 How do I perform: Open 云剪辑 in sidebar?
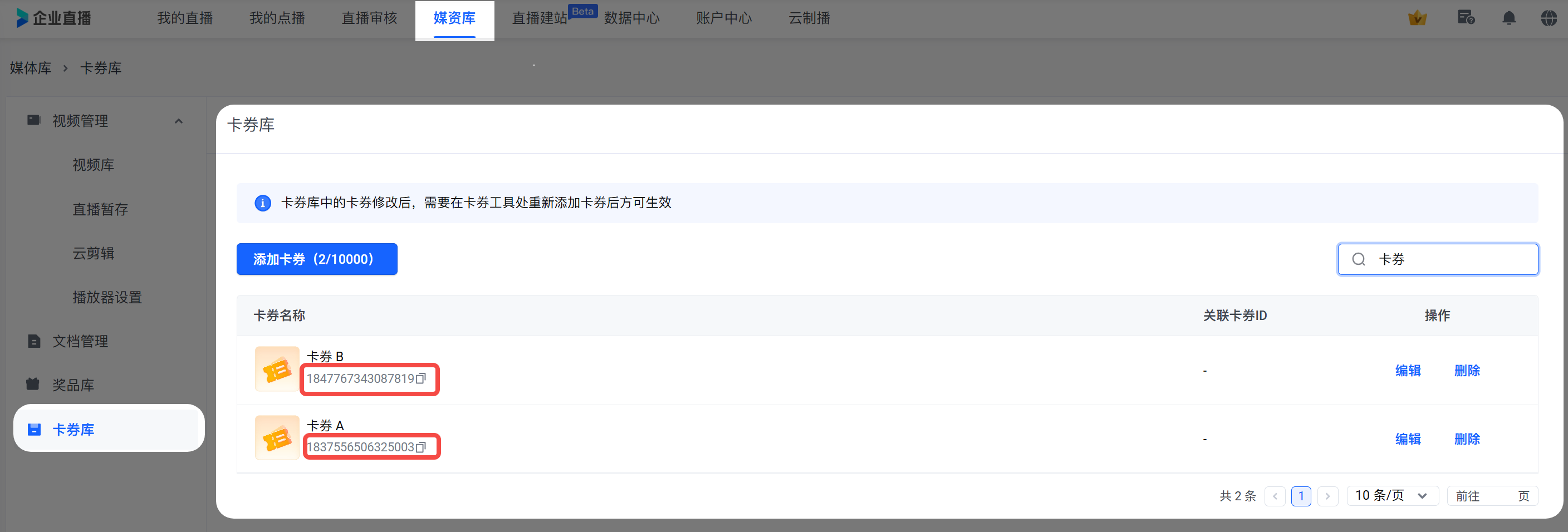coord(93,253)
